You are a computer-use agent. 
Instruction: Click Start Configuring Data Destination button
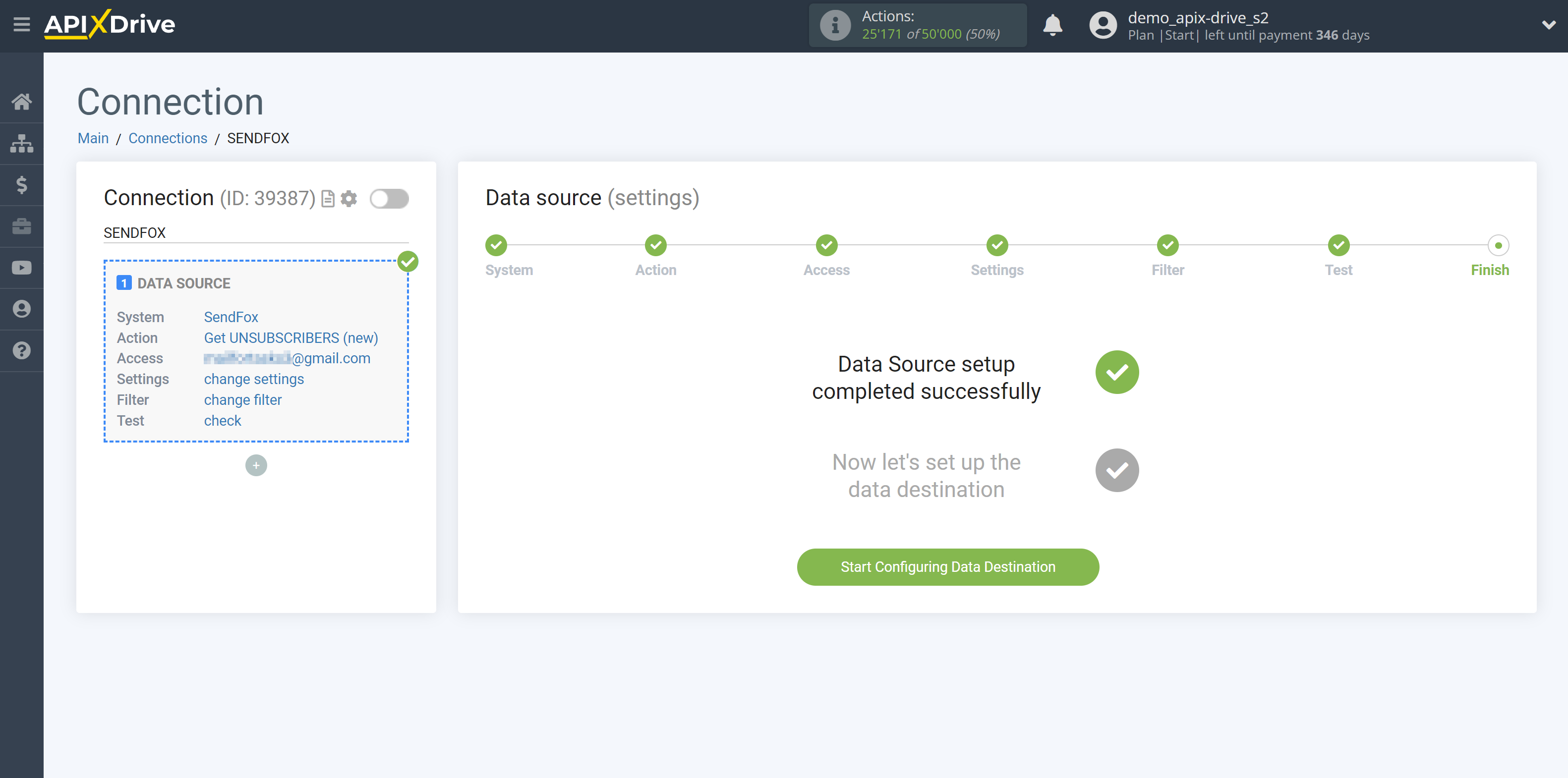[x=948, y=566]
